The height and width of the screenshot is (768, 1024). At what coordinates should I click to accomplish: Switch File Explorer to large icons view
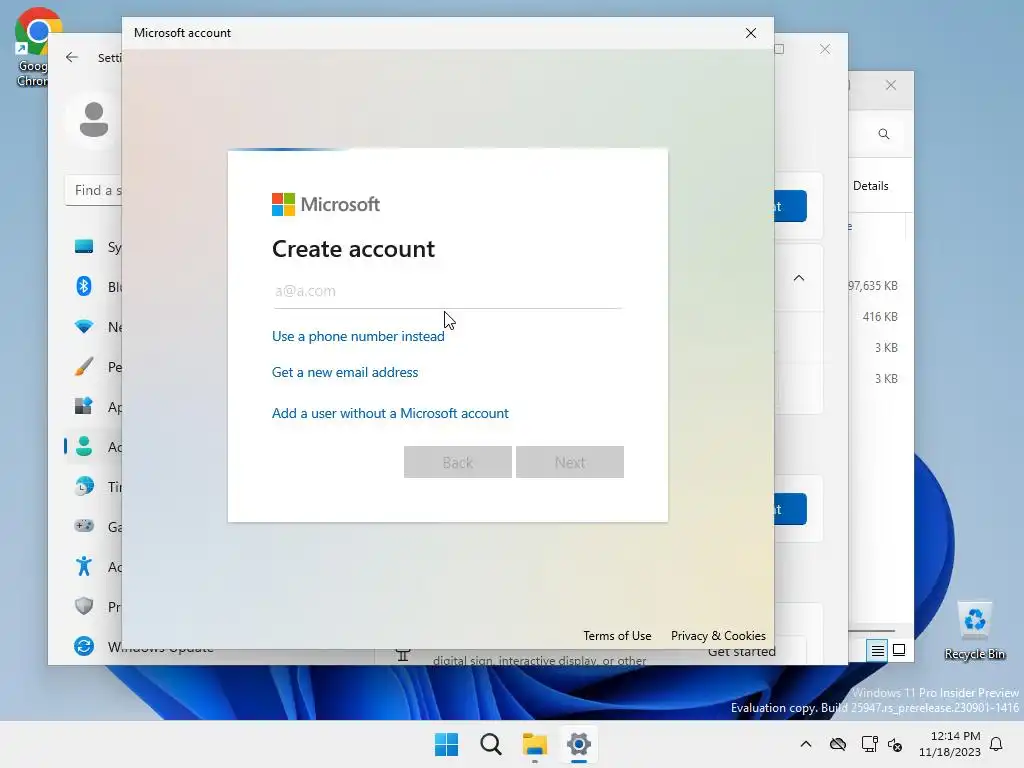[899, 650]
